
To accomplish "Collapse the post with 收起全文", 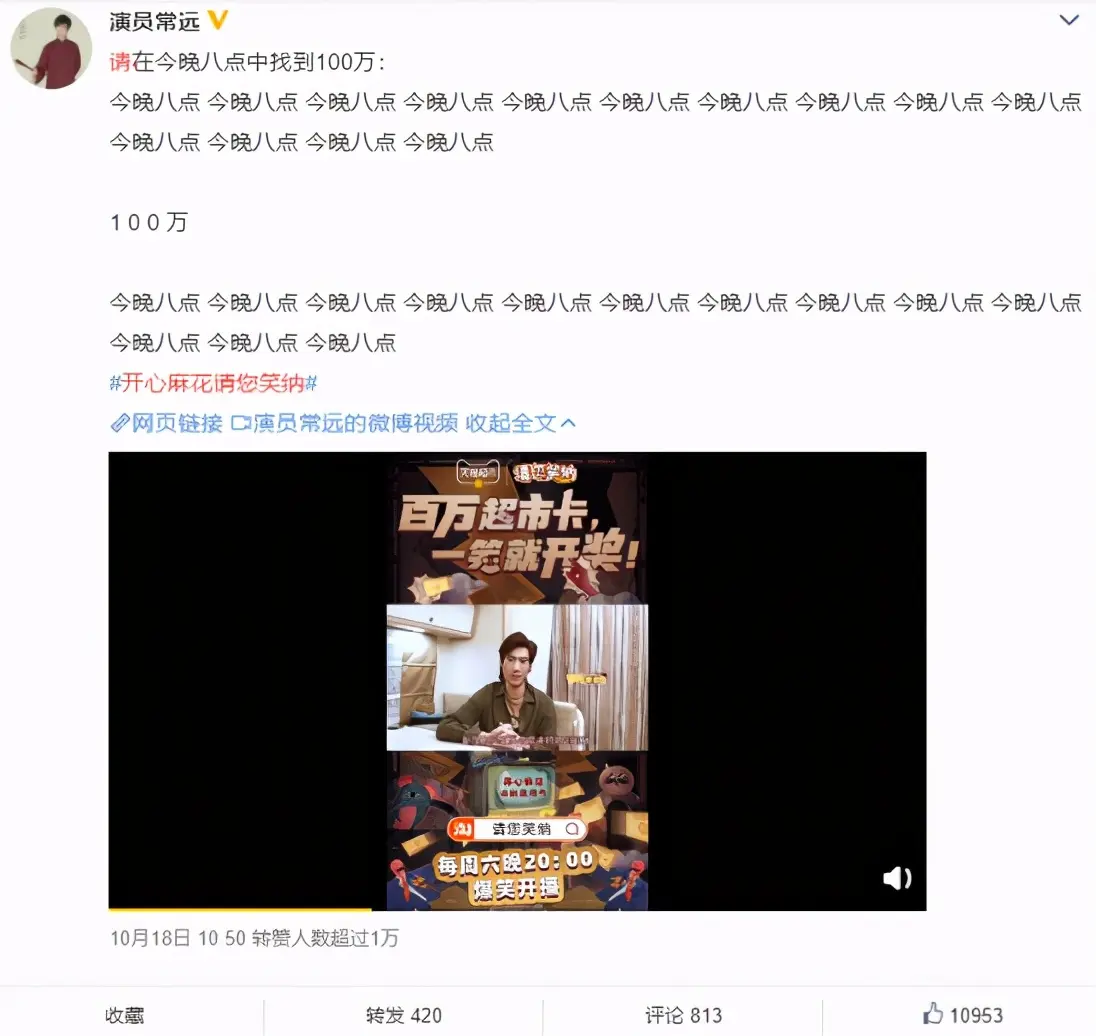I will (511, 423).
